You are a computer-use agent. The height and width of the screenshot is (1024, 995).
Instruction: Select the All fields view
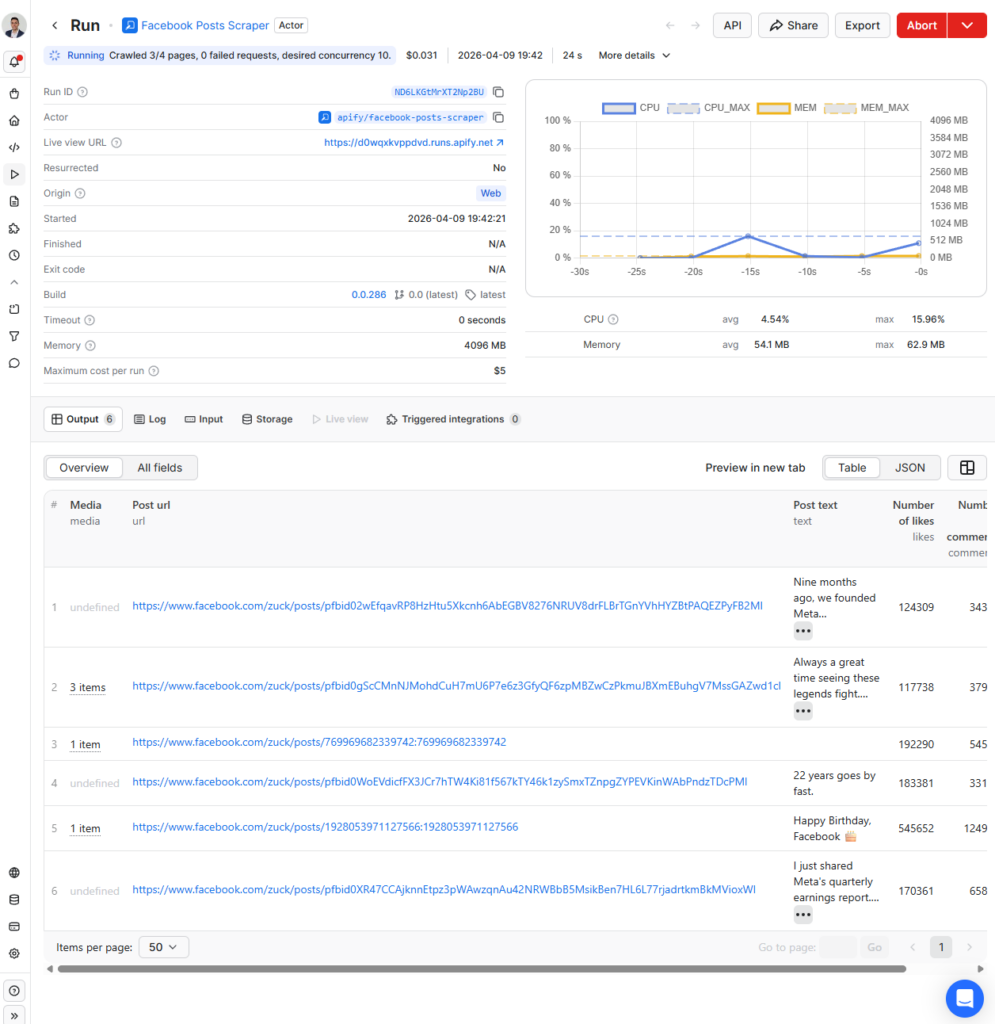click(160, 468)
